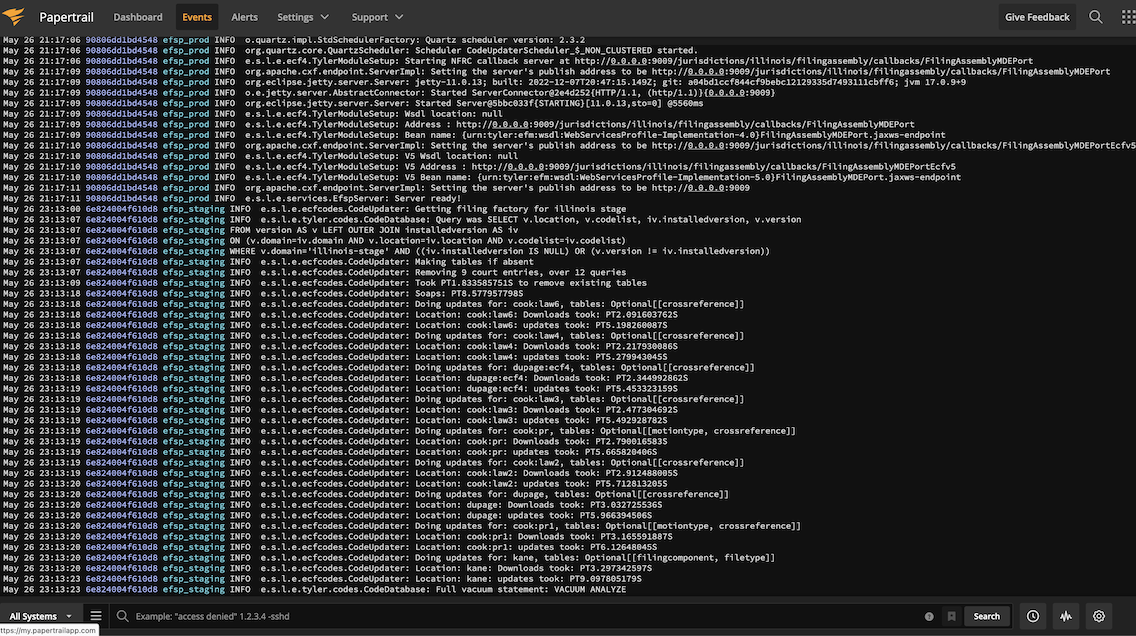Viewport: 1136px width, 636px height.
Task: Open the Alerts tab
Action: coord(244,17)
